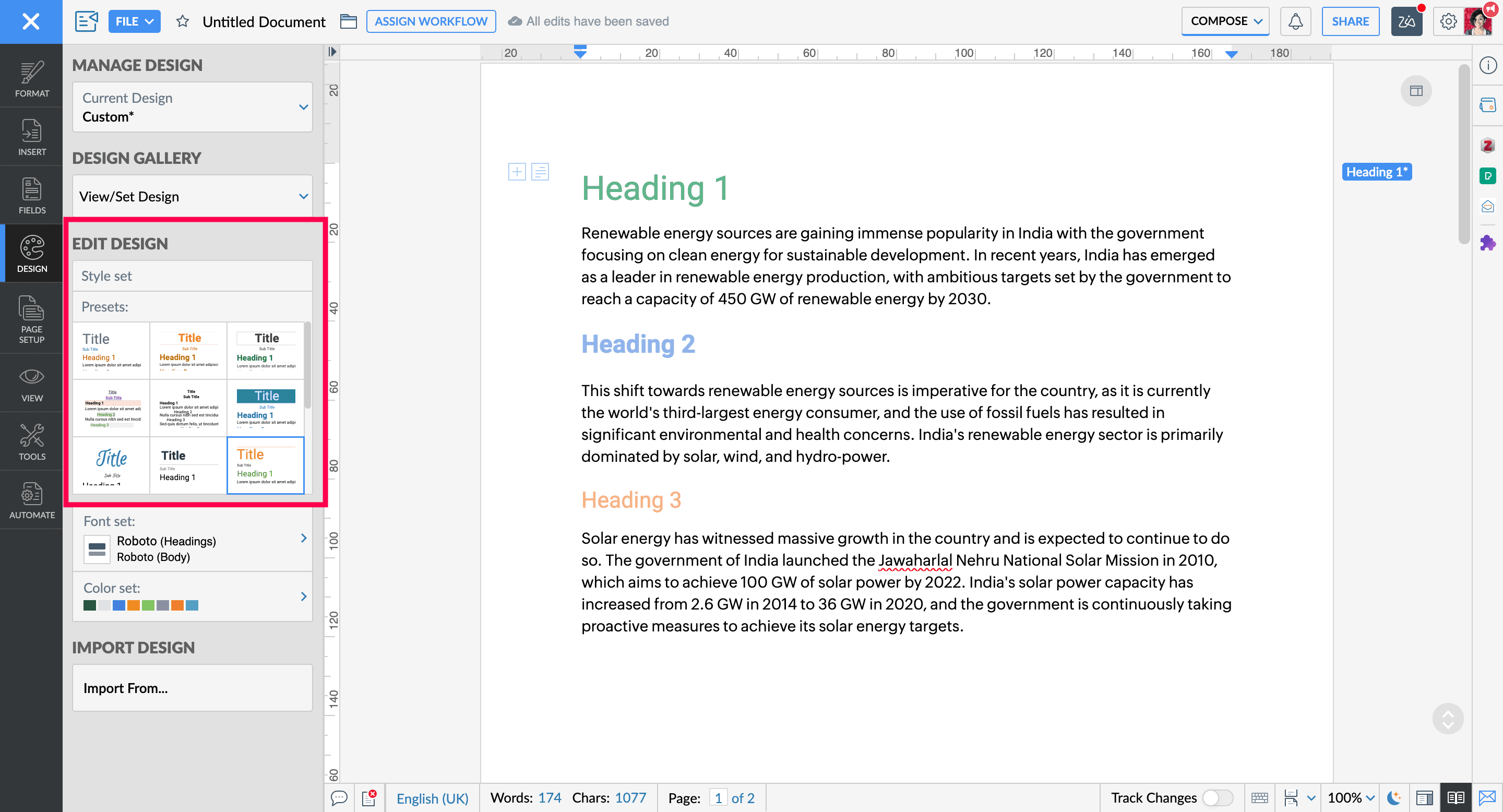Screen dimensions: 1503x812
Task: Open the Zia assistant icon
Action: point(1406,21)
